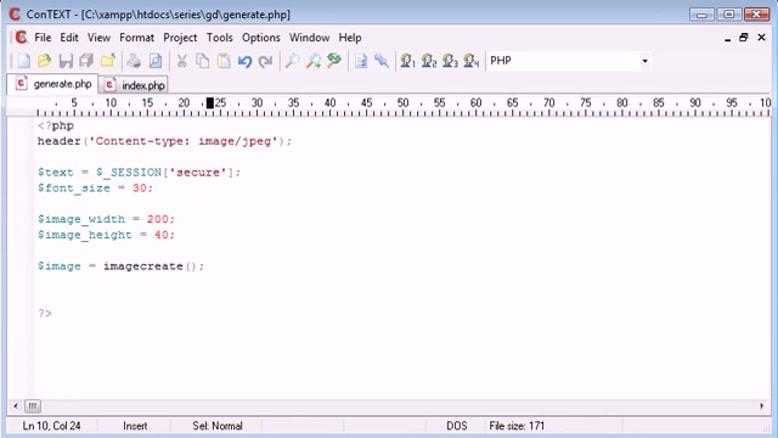Click the header('Content-type: image/jpeg') line

pos(165,141)
